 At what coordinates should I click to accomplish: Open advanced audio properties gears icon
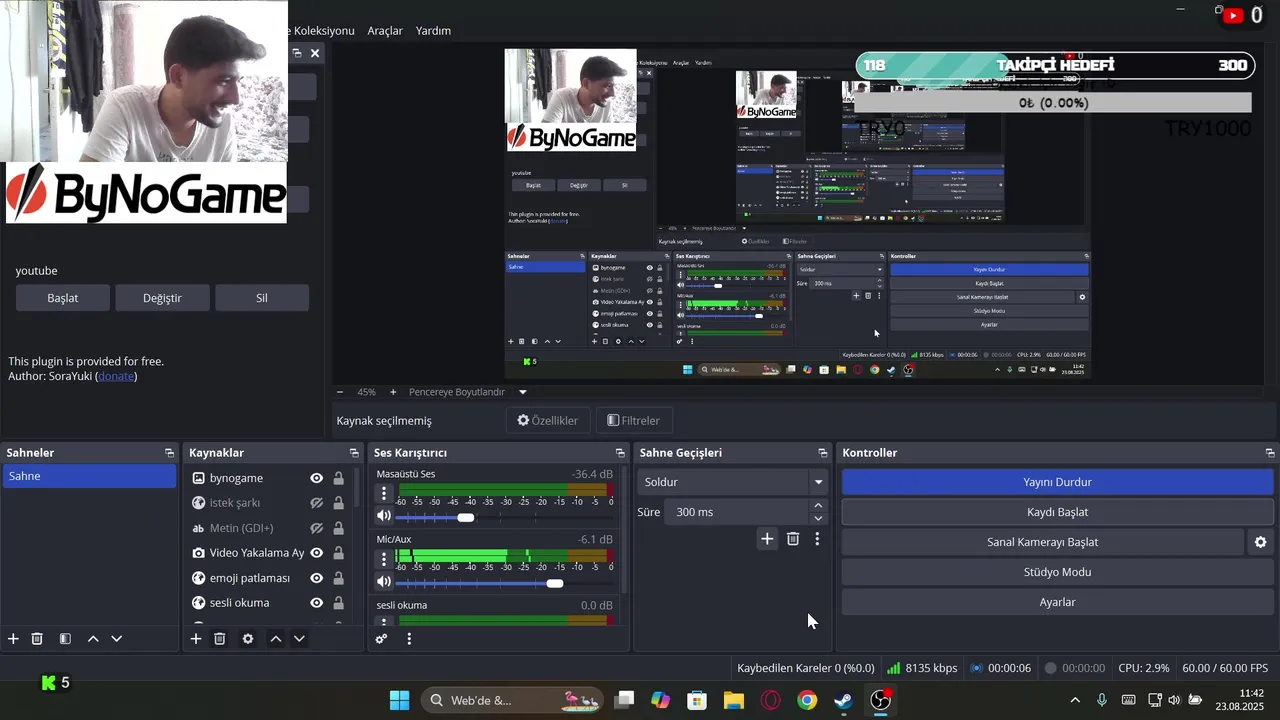coord(381,639)
